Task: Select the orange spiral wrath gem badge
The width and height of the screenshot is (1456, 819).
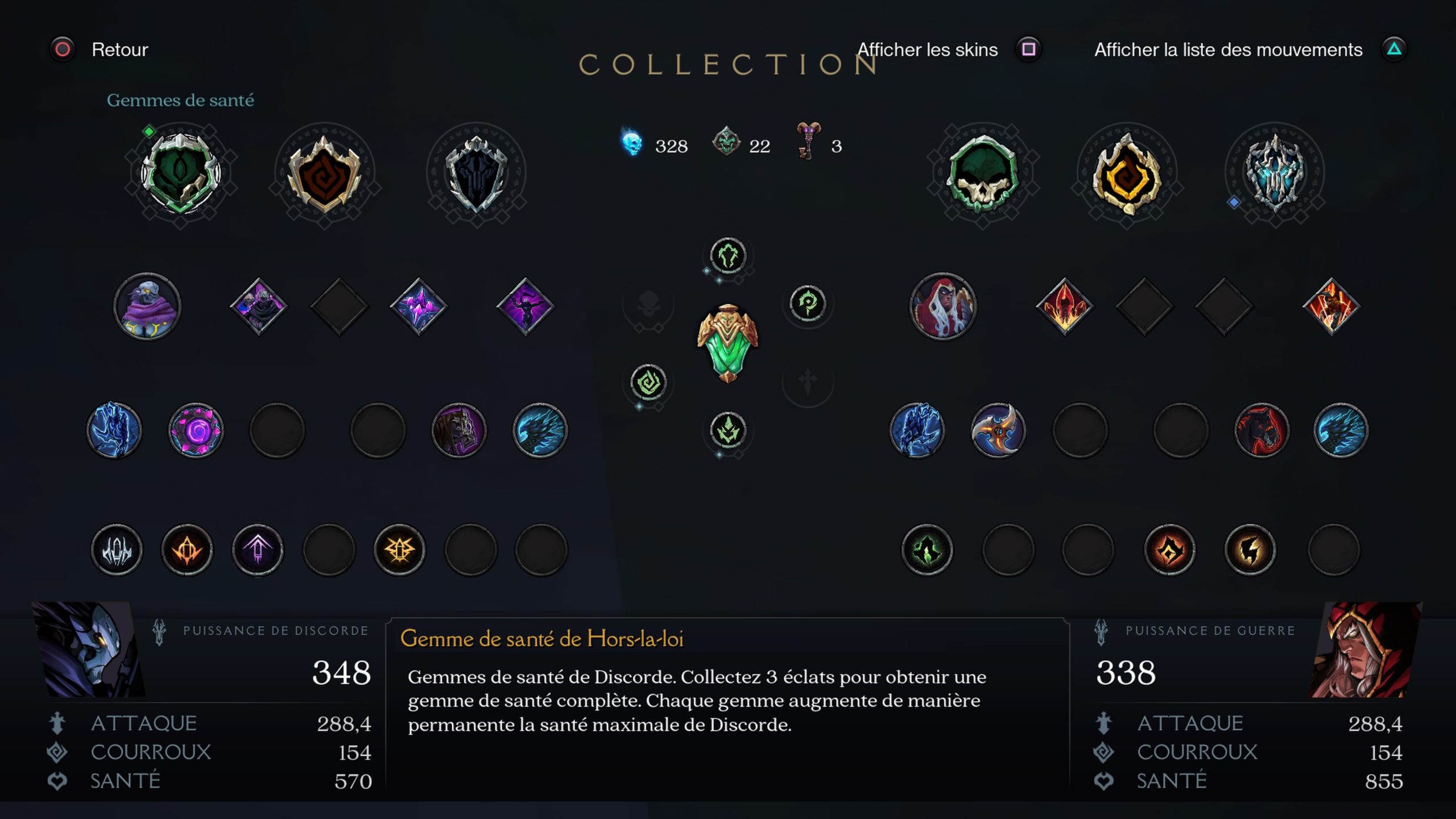Action: tap(1126, 174)
